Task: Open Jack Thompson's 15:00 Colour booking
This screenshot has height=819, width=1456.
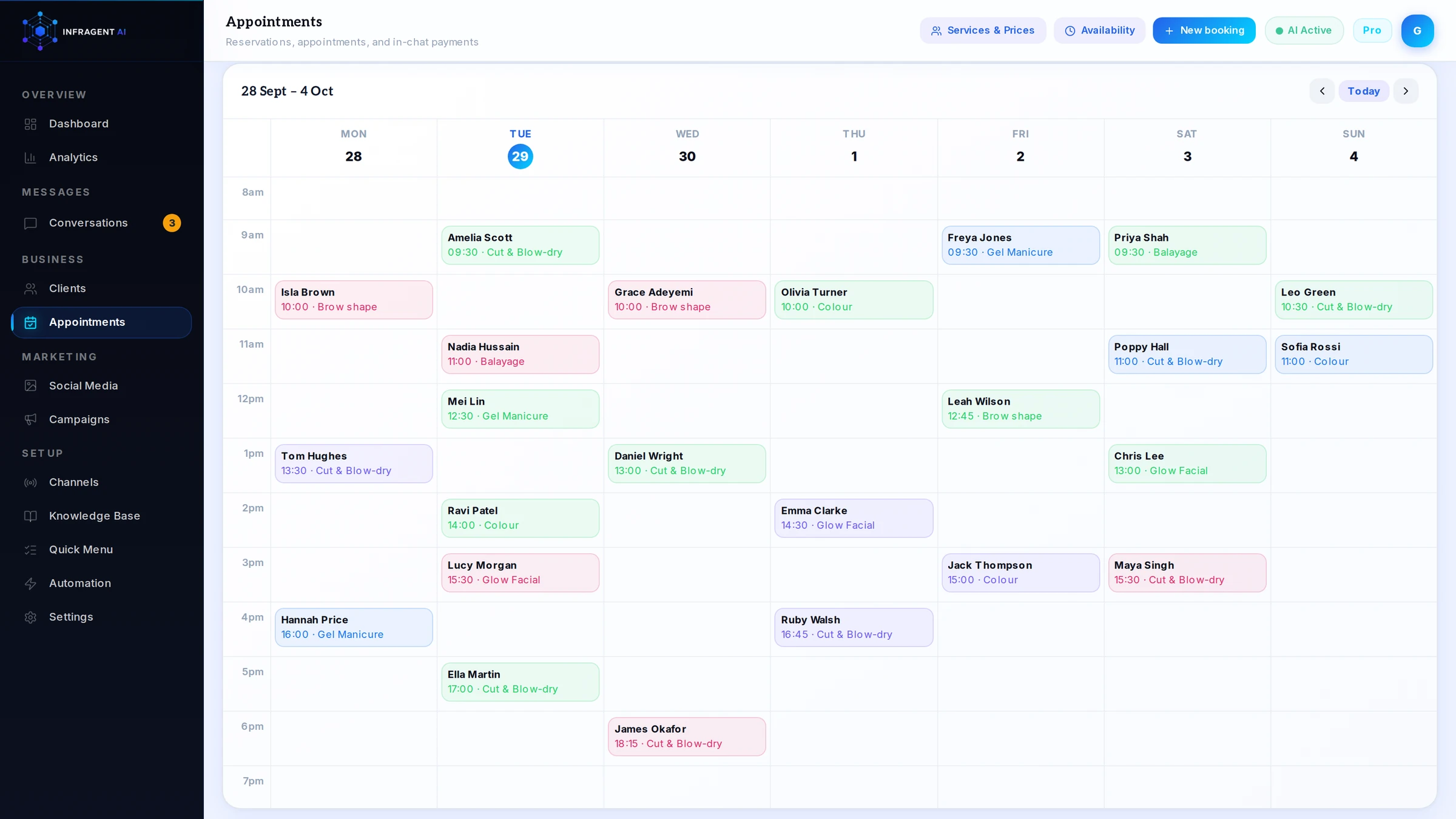Action: (1020, 573)
